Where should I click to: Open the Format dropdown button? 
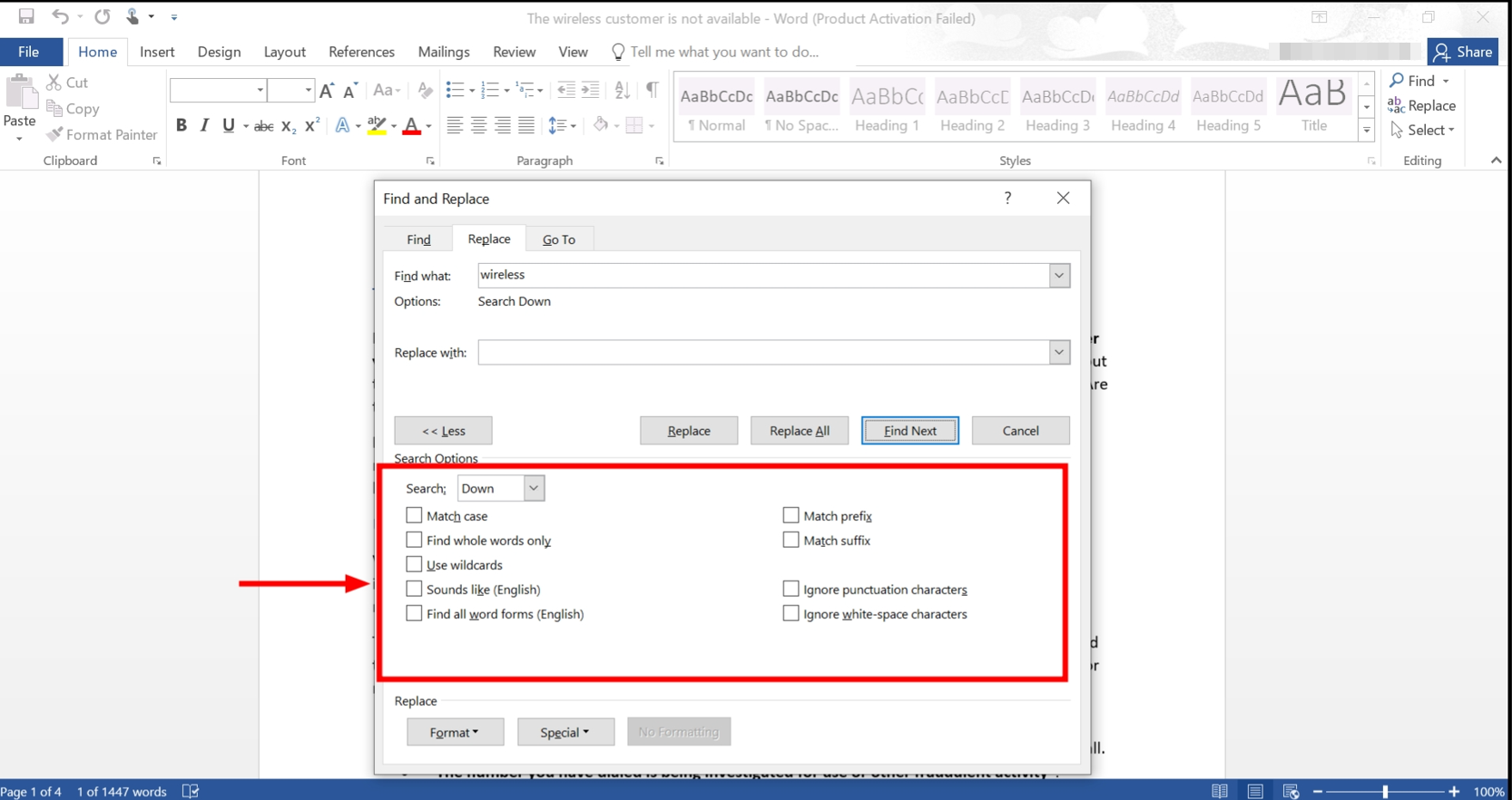click(455, 732)
